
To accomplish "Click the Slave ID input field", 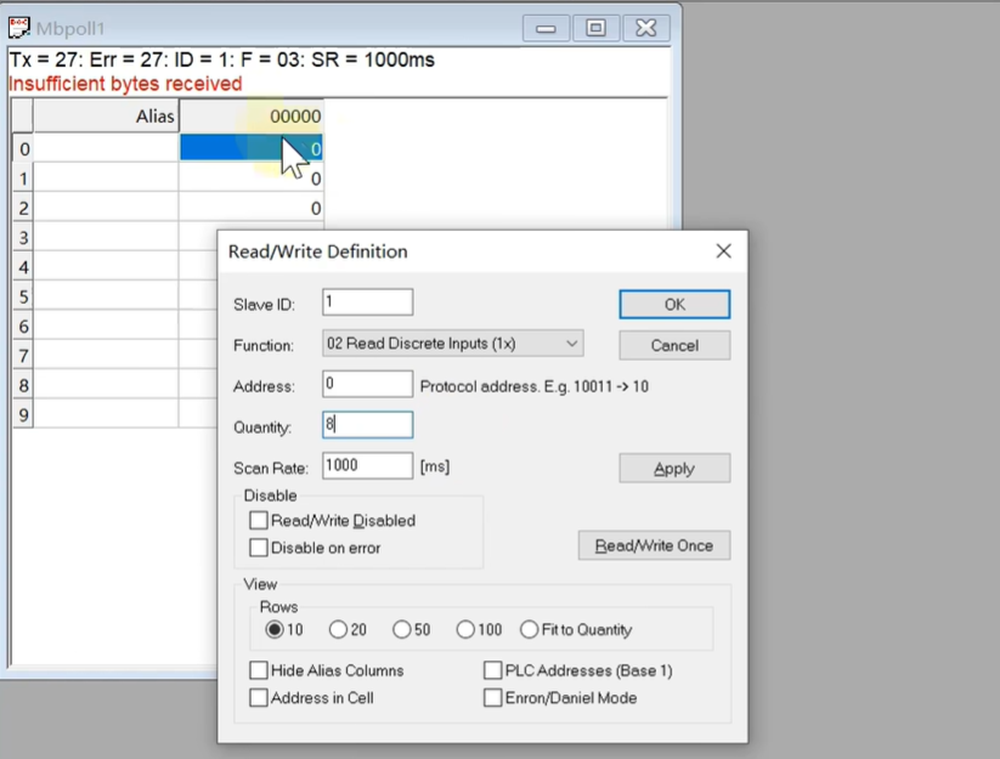I will tap(367, 302).
